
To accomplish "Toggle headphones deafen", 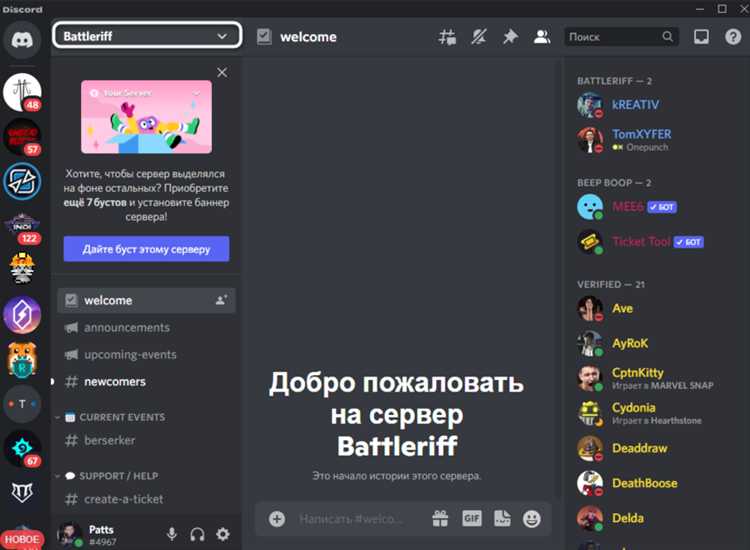I will (x=197, y=534).
